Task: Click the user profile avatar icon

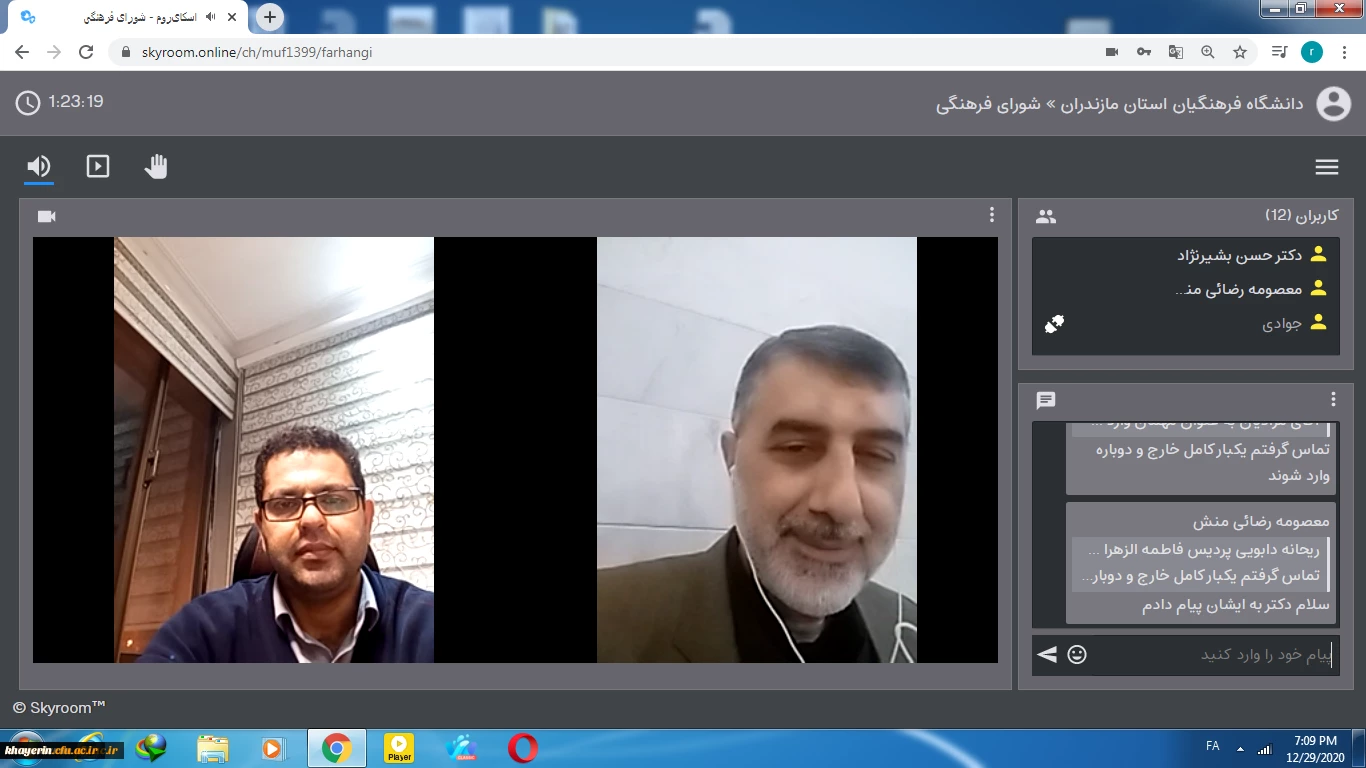Action: tap(1333, 104)
